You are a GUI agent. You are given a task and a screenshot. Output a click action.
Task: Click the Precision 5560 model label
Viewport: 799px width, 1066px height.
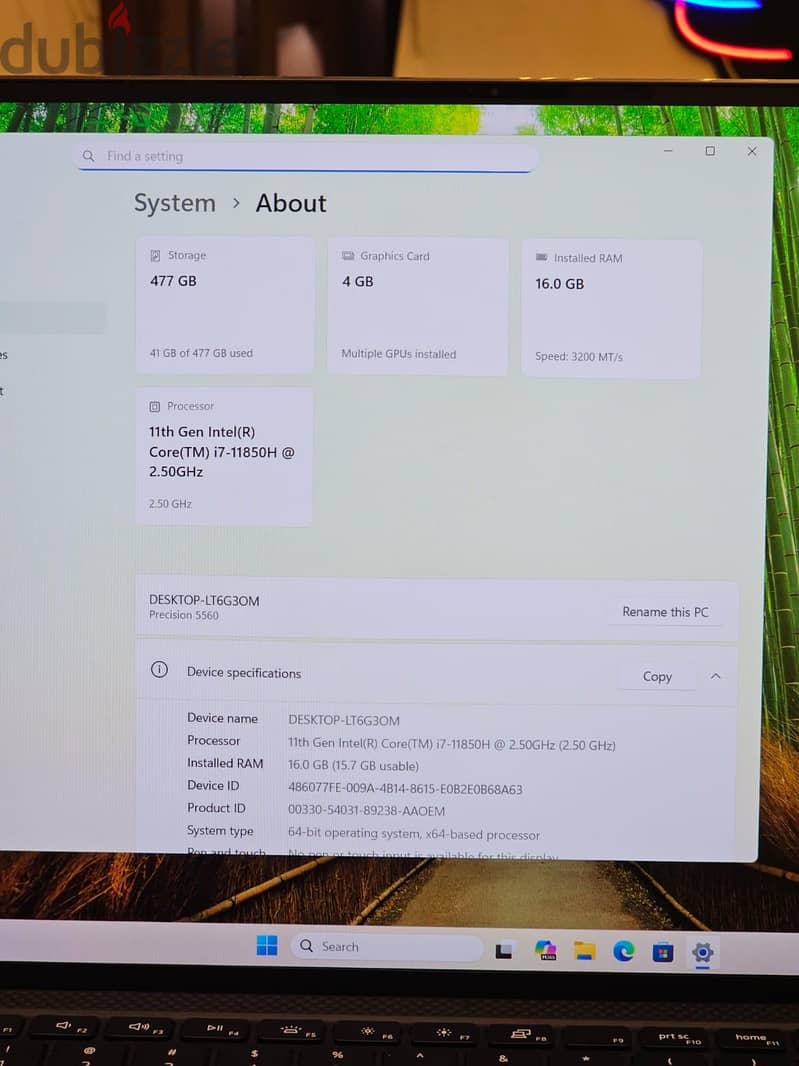click(x=184, y=615)
